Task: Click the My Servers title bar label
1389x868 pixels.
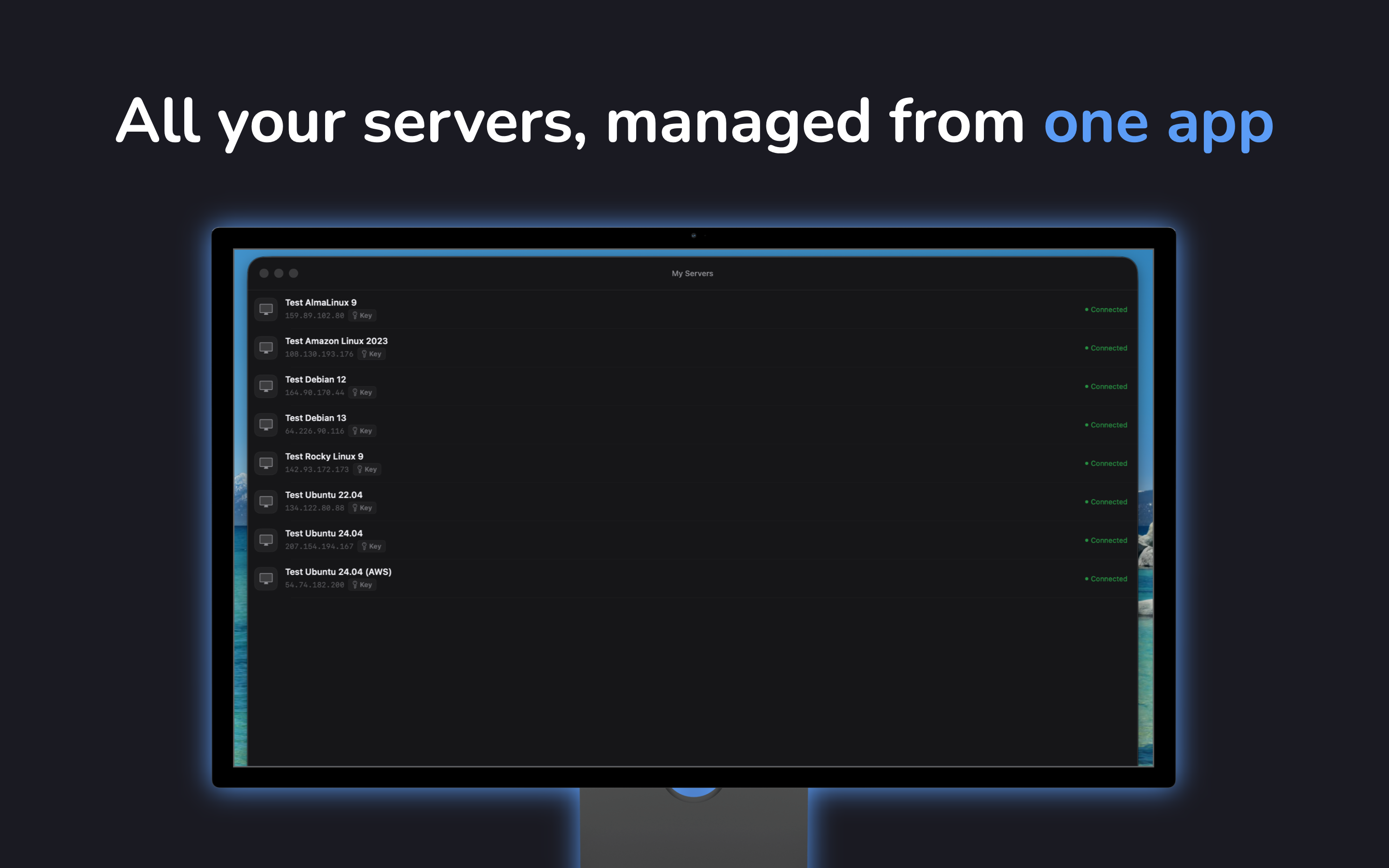Action: point(692,273)
